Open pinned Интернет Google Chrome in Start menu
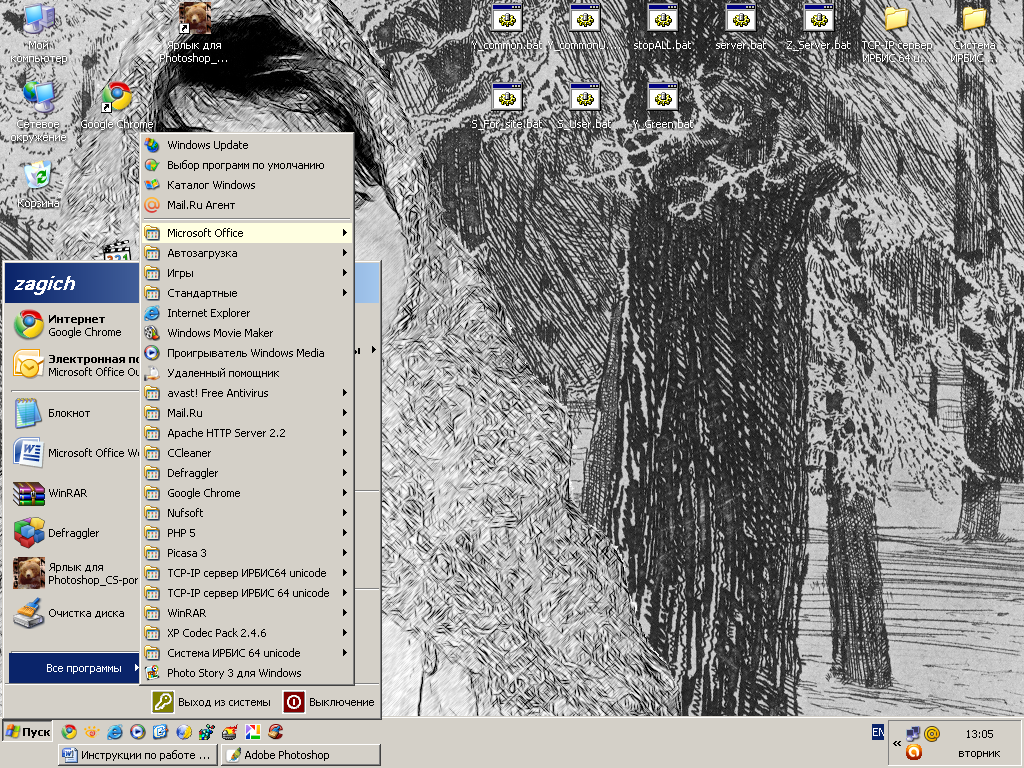 coord(75,325)
